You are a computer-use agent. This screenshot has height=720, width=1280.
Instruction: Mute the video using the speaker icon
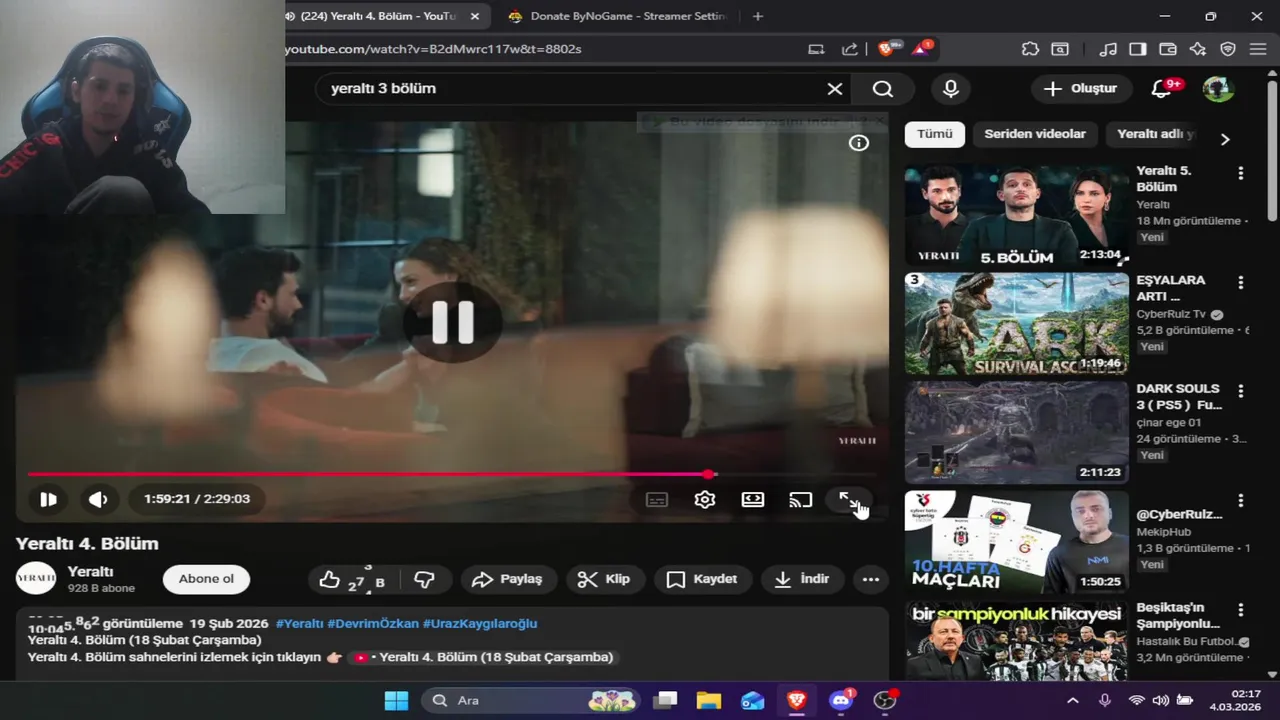pyautogui.click(x=98, y=499)
